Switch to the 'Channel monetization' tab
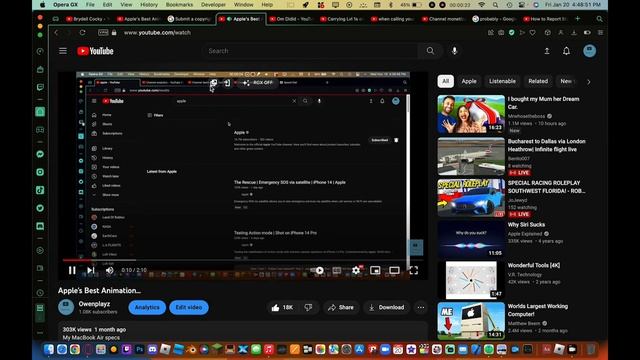Screen dimensions: 640x360 [x=445, y=19]
